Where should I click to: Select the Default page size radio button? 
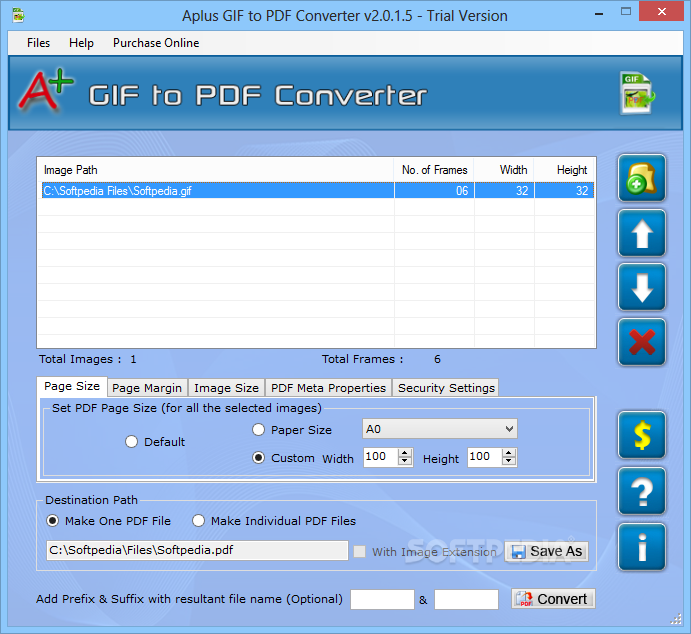(x=131, y=441)
